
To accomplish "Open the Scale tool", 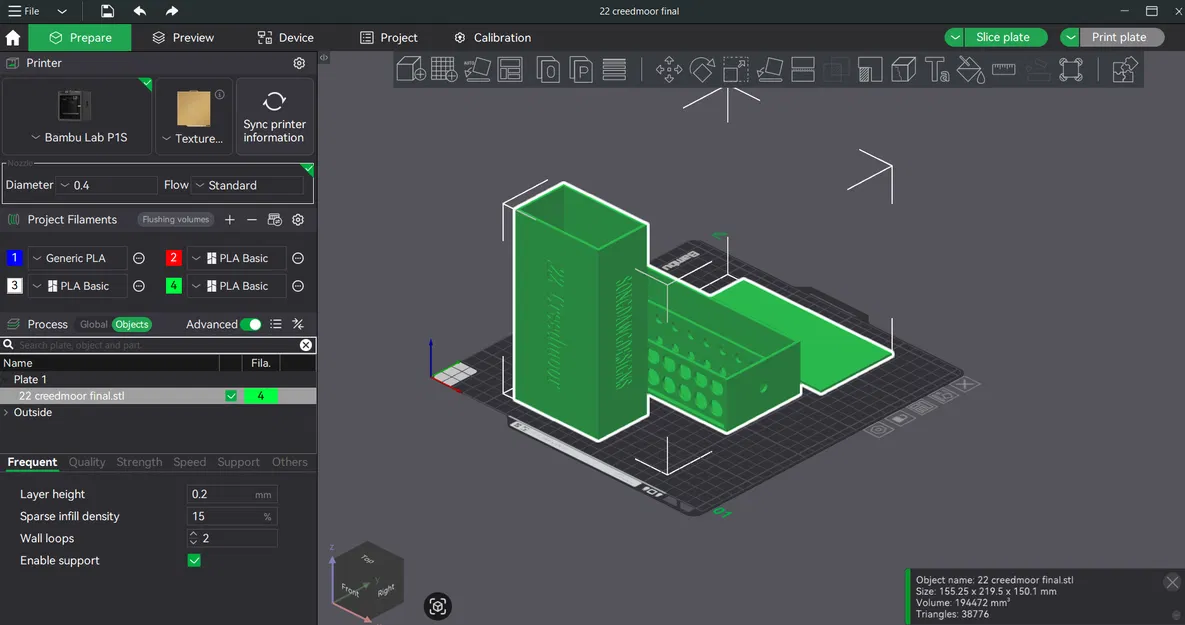I will (735, 69).
